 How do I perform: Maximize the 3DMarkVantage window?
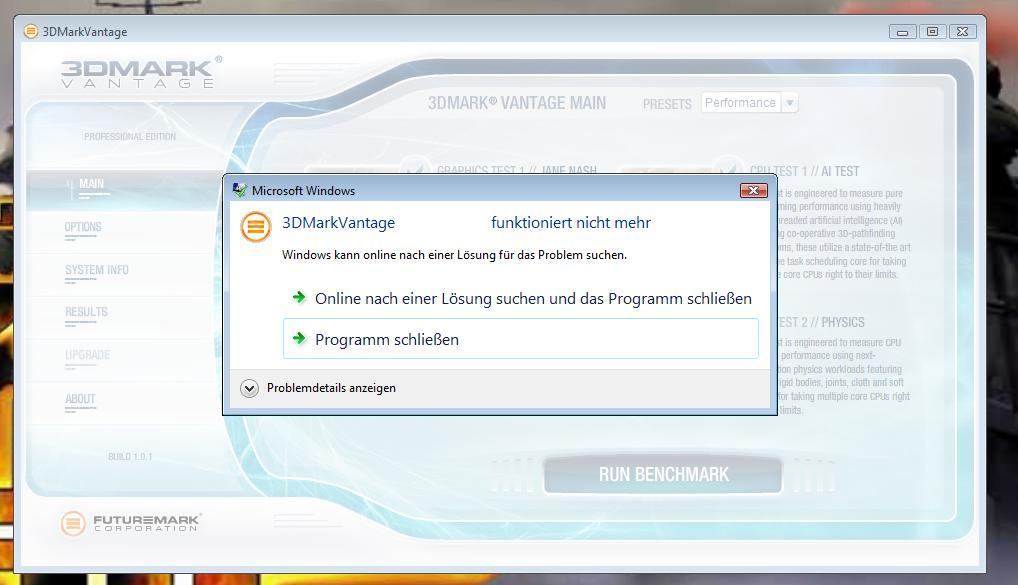coord(932,32)
